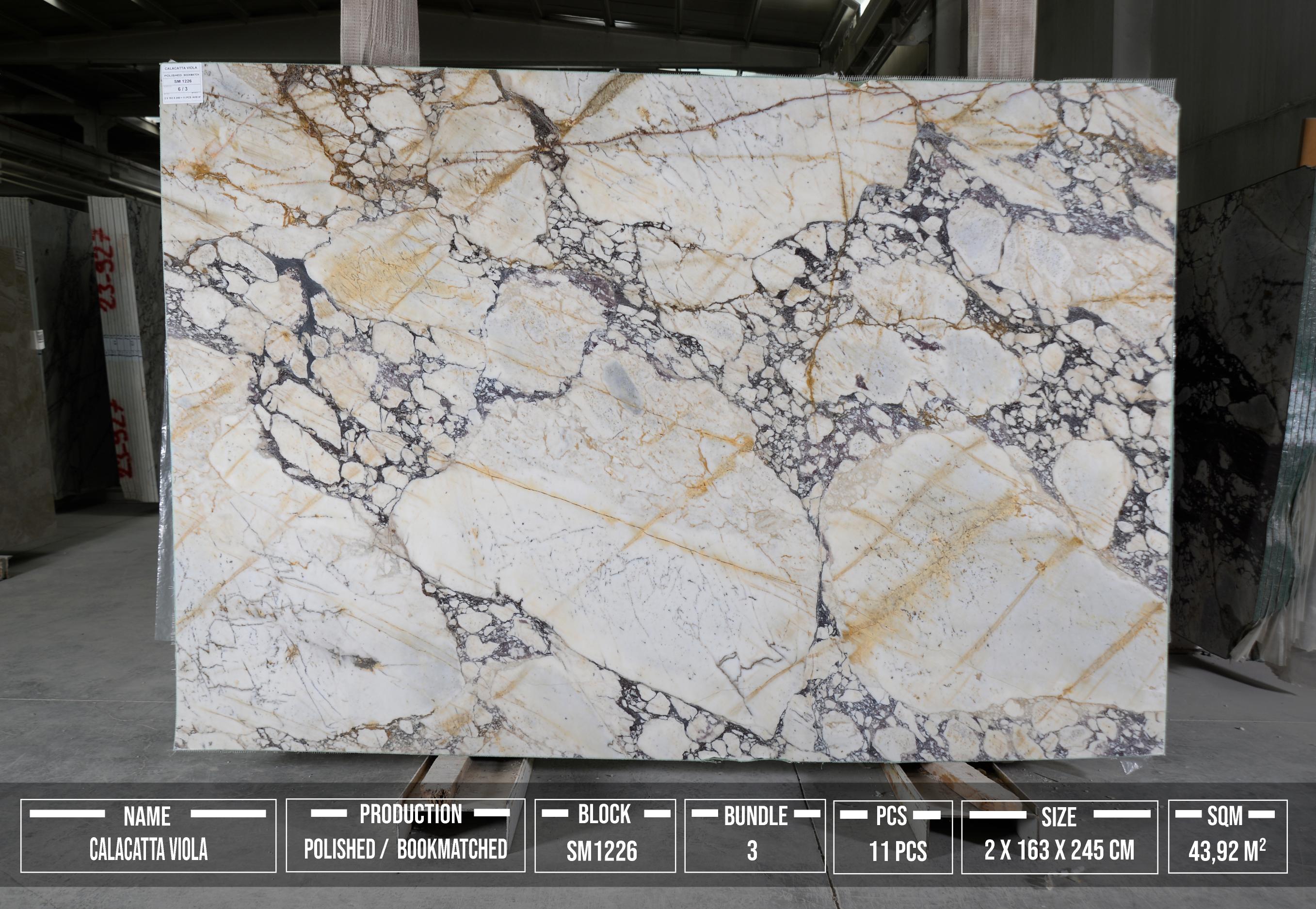Screen dimensions: 1316x909
Task: Click the CALACATTA VIOLA name box
Action: tap(148, 836)
